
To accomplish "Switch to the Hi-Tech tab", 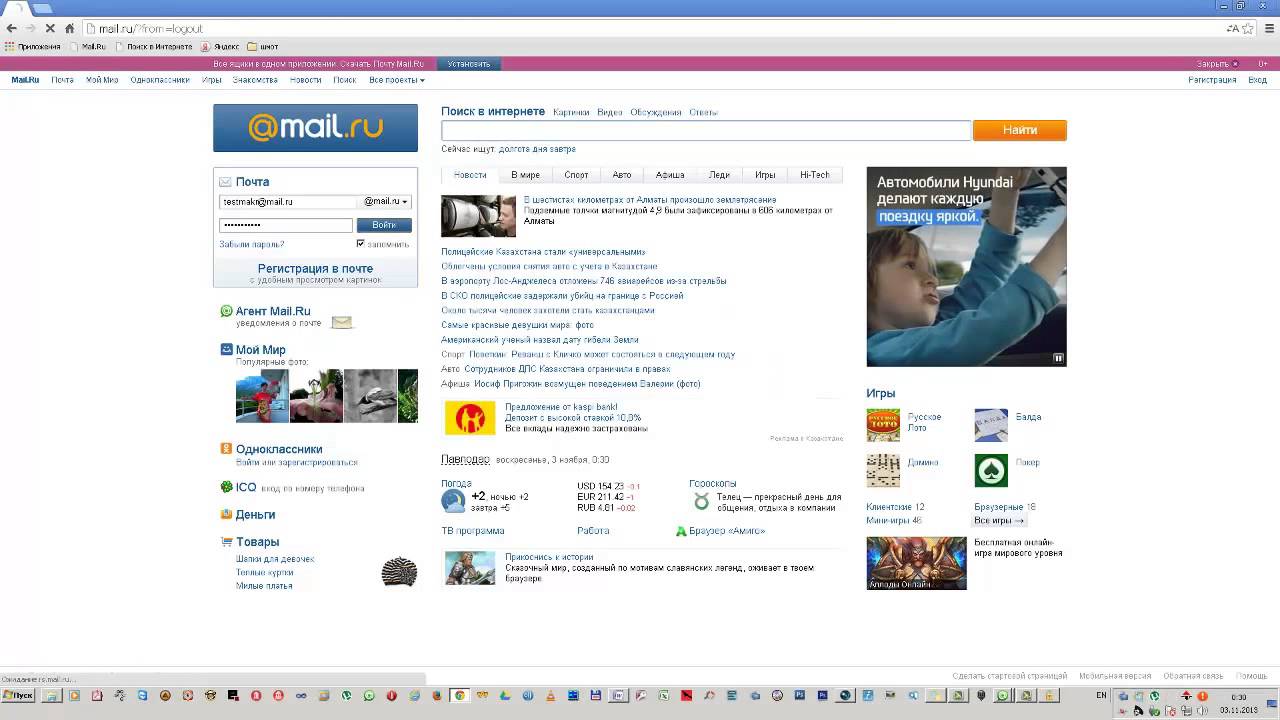I will coord(814,175).
